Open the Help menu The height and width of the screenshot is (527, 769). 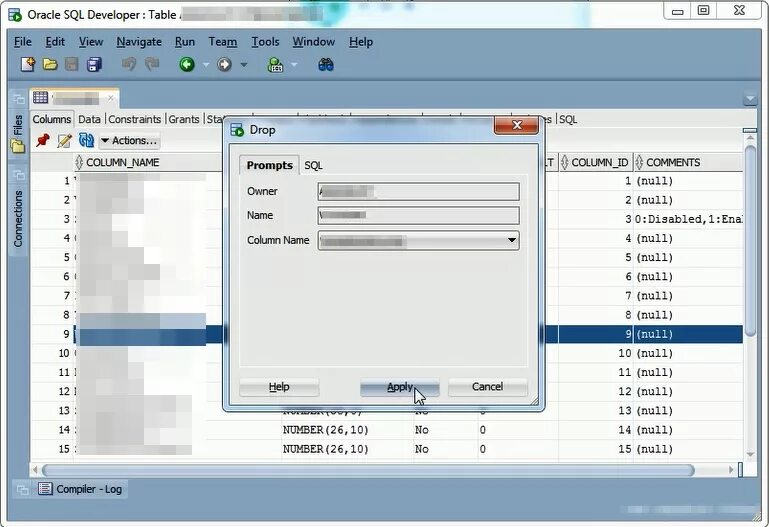pyautogui.click(x=361, y=42)
